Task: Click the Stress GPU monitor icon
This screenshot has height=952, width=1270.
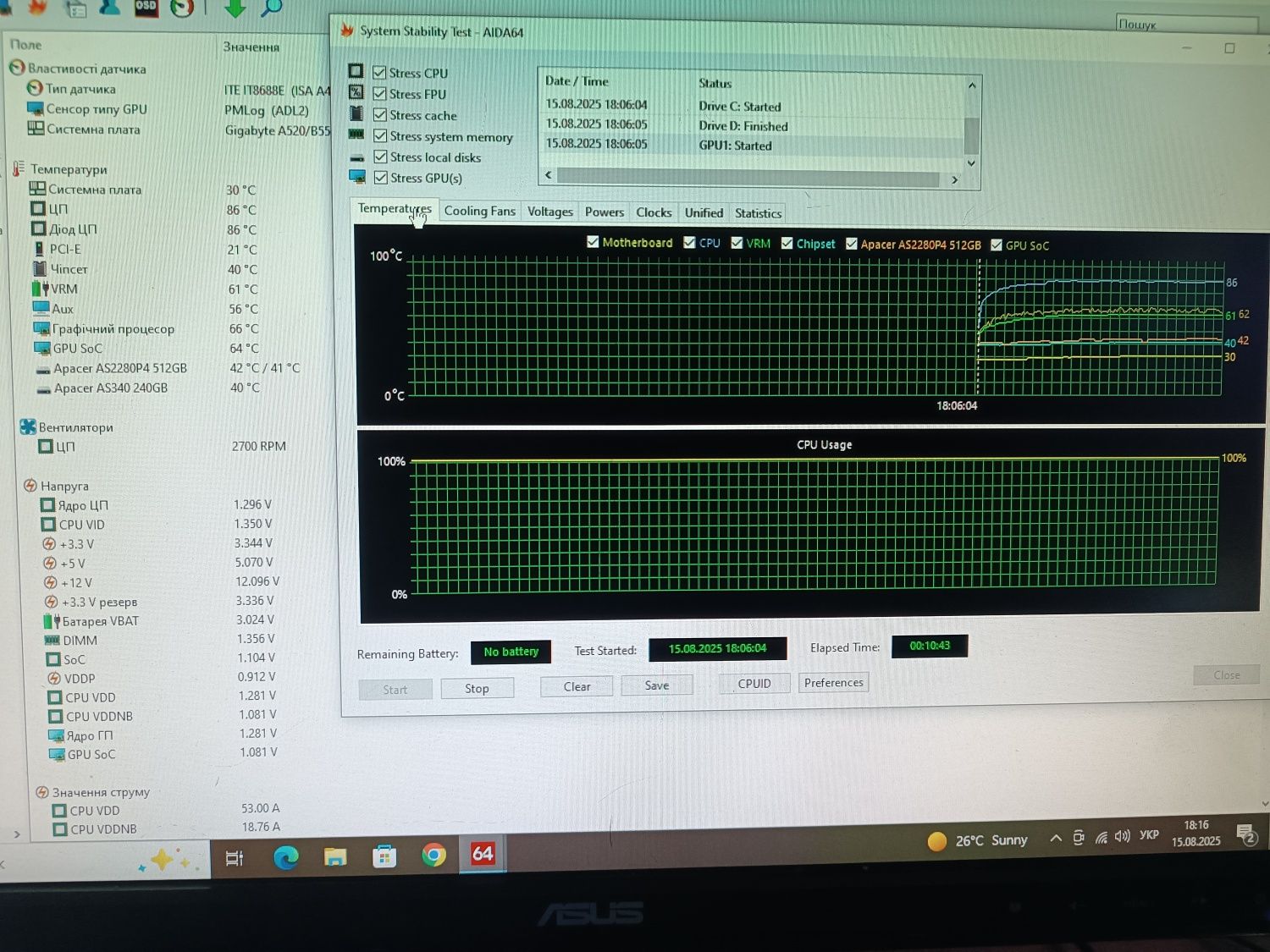Action: coord(357,177)
